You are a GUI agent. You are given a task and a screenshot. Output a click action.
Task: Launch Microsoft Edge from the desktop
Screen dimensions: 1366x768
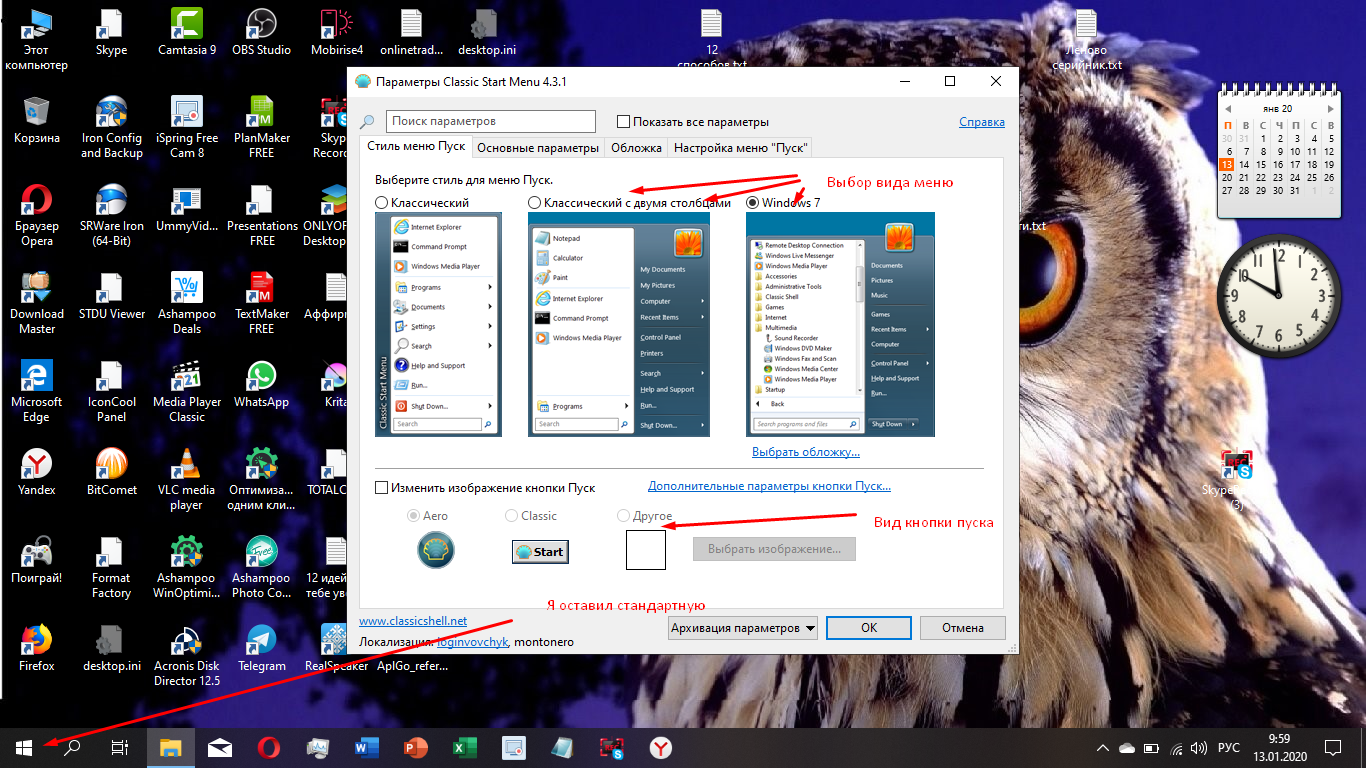(x=37, y=392)
